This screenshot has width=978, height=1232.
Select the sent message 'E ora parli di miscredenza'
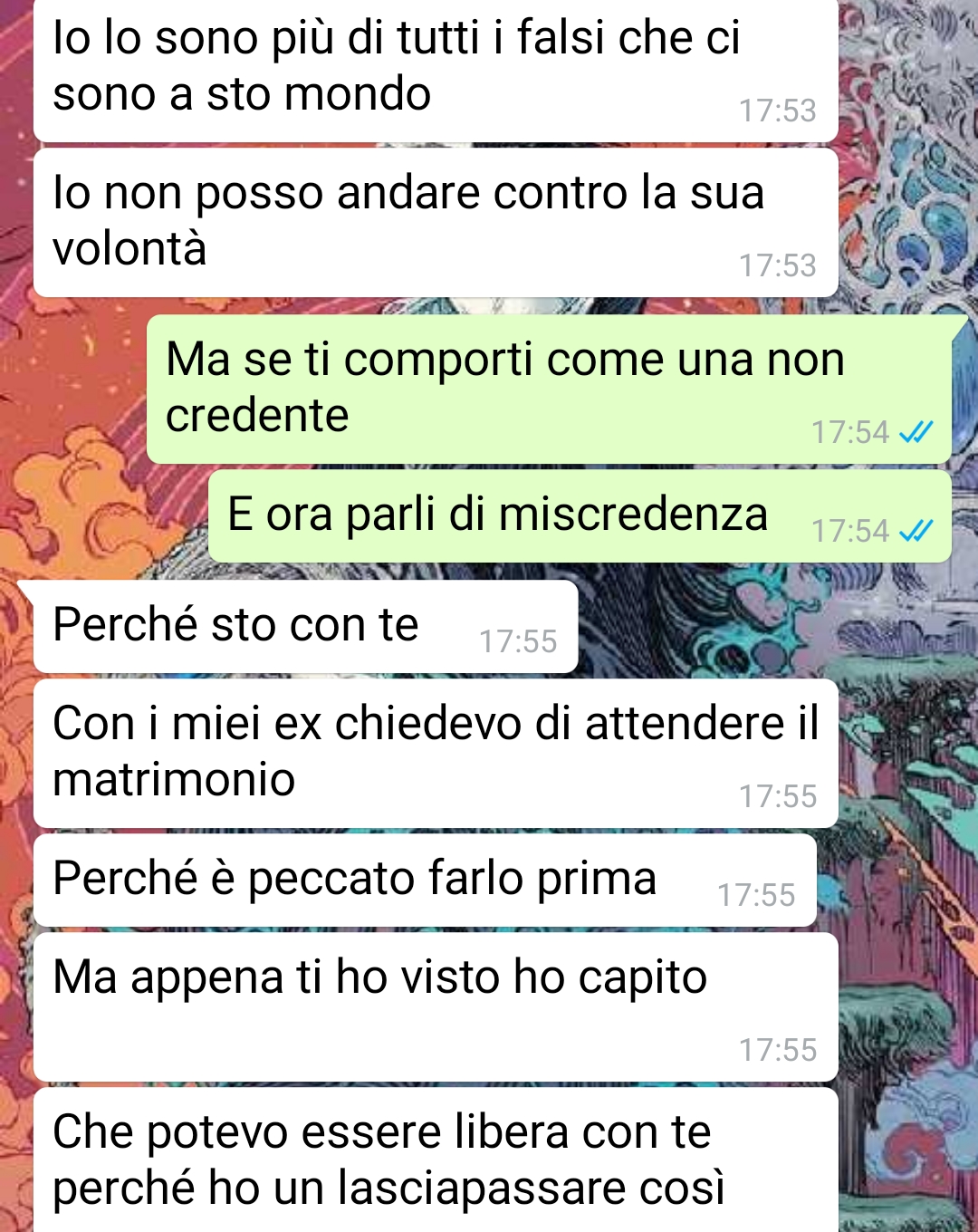coord(580,515)
